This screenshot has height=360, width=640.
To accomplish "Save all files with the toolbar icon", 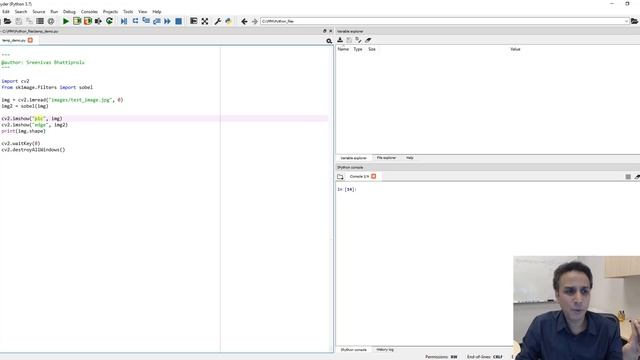I will 29,21.
